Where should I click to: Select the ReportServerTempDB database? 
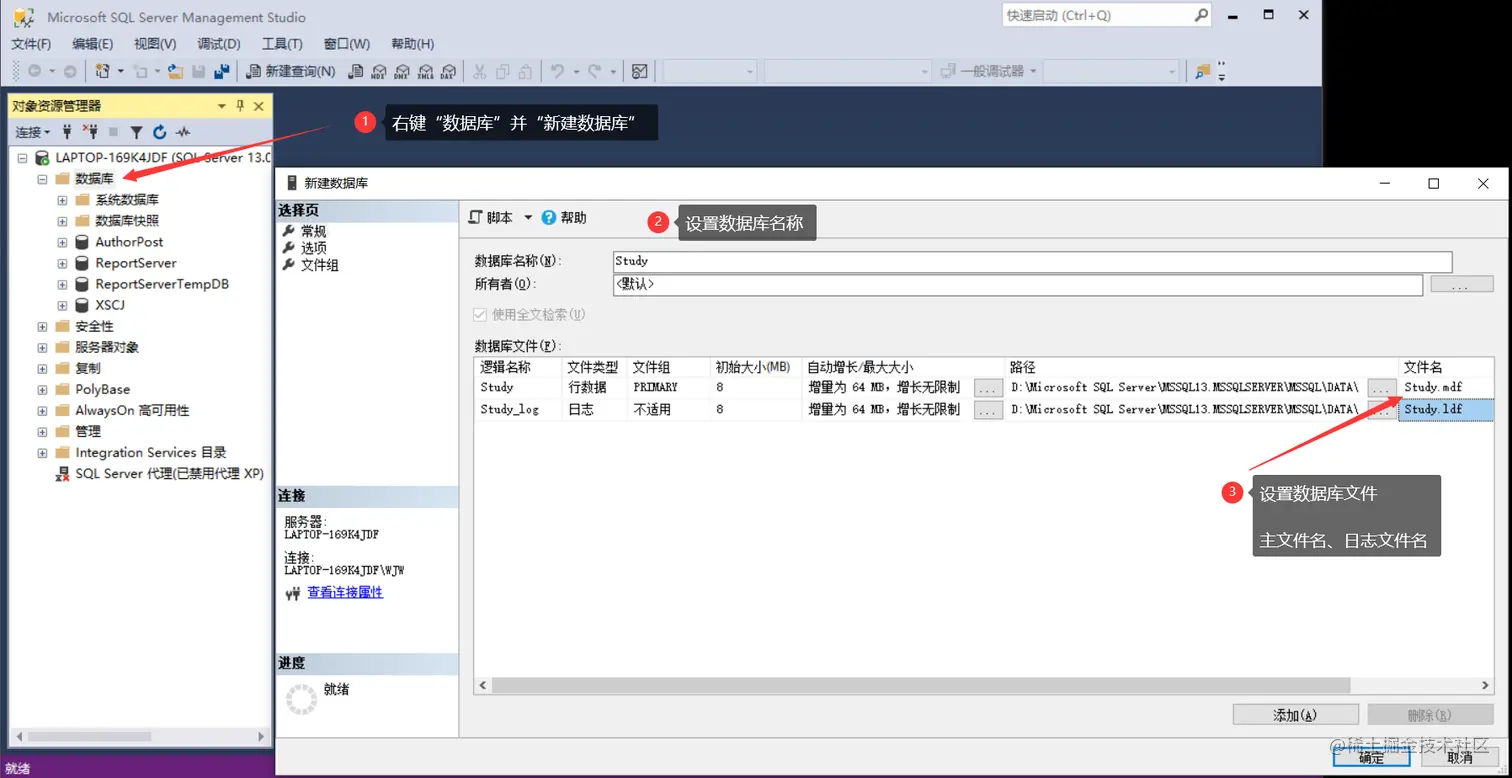pyautogui.click(x=162, y=284)
